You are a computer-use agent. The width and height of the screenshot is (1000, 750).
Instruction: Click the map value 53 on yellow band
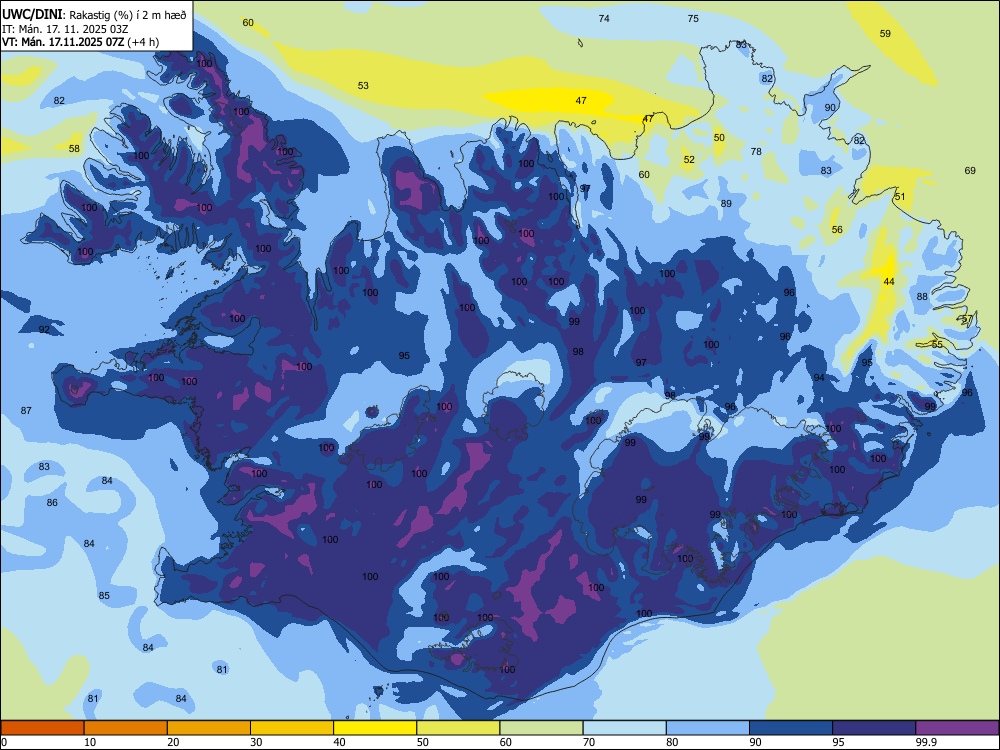pos(363,85)
